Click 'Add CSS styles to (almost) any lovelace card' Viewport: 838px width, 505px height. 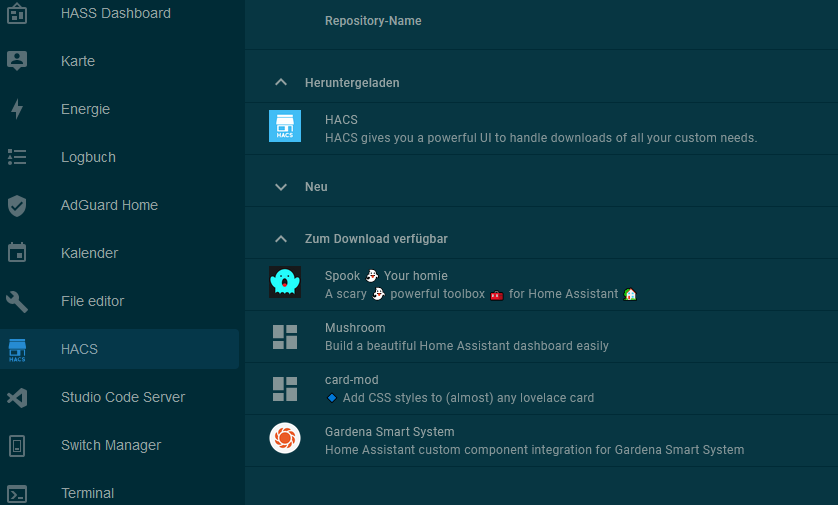point(468,398)
